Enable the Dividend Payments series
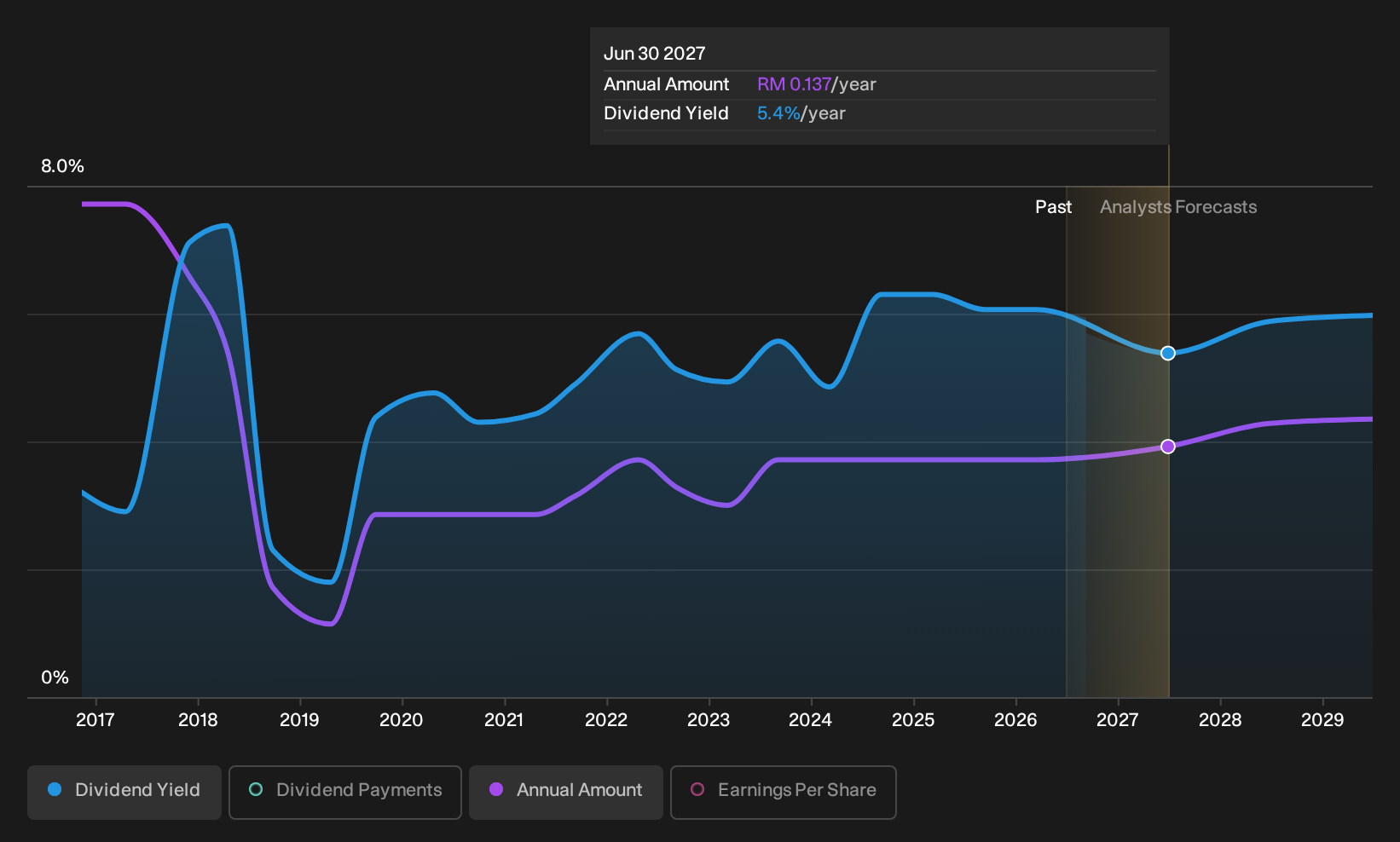 point(345,792)
